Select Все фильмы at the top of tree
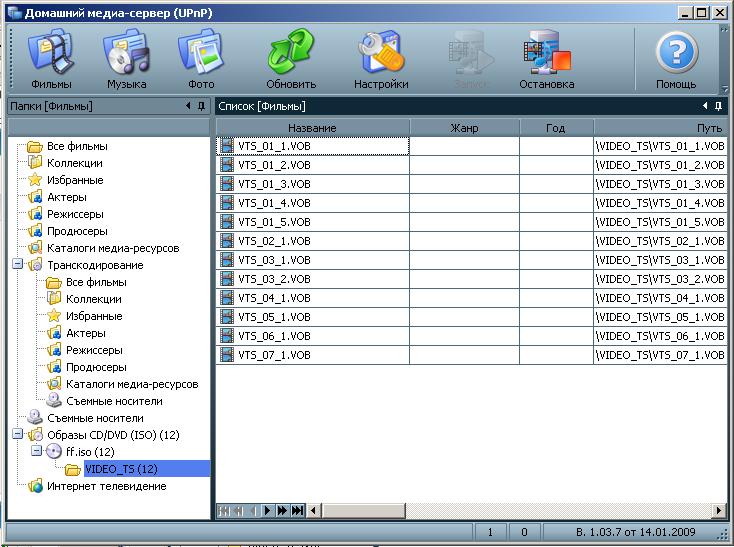This screenshot has height=547, width=734. [x=77, y=146]
